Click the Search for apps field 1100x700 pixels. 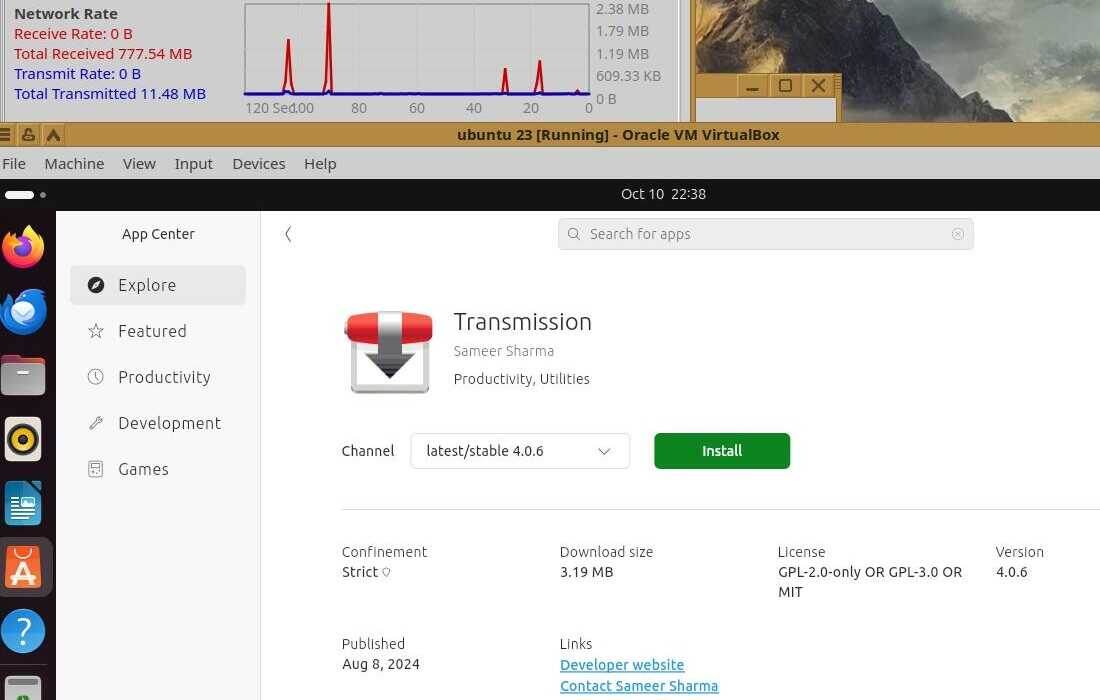765,234
